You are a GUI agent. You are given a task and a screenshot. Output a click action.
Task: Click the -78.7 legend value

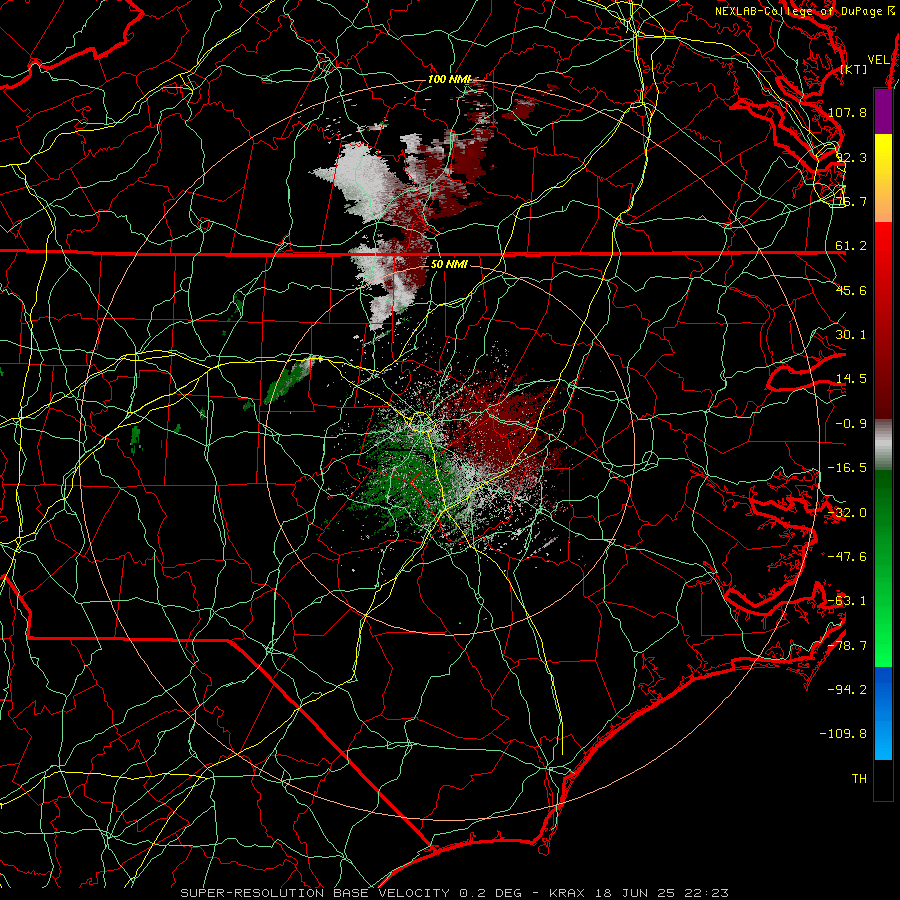click(x=847, y=646)
